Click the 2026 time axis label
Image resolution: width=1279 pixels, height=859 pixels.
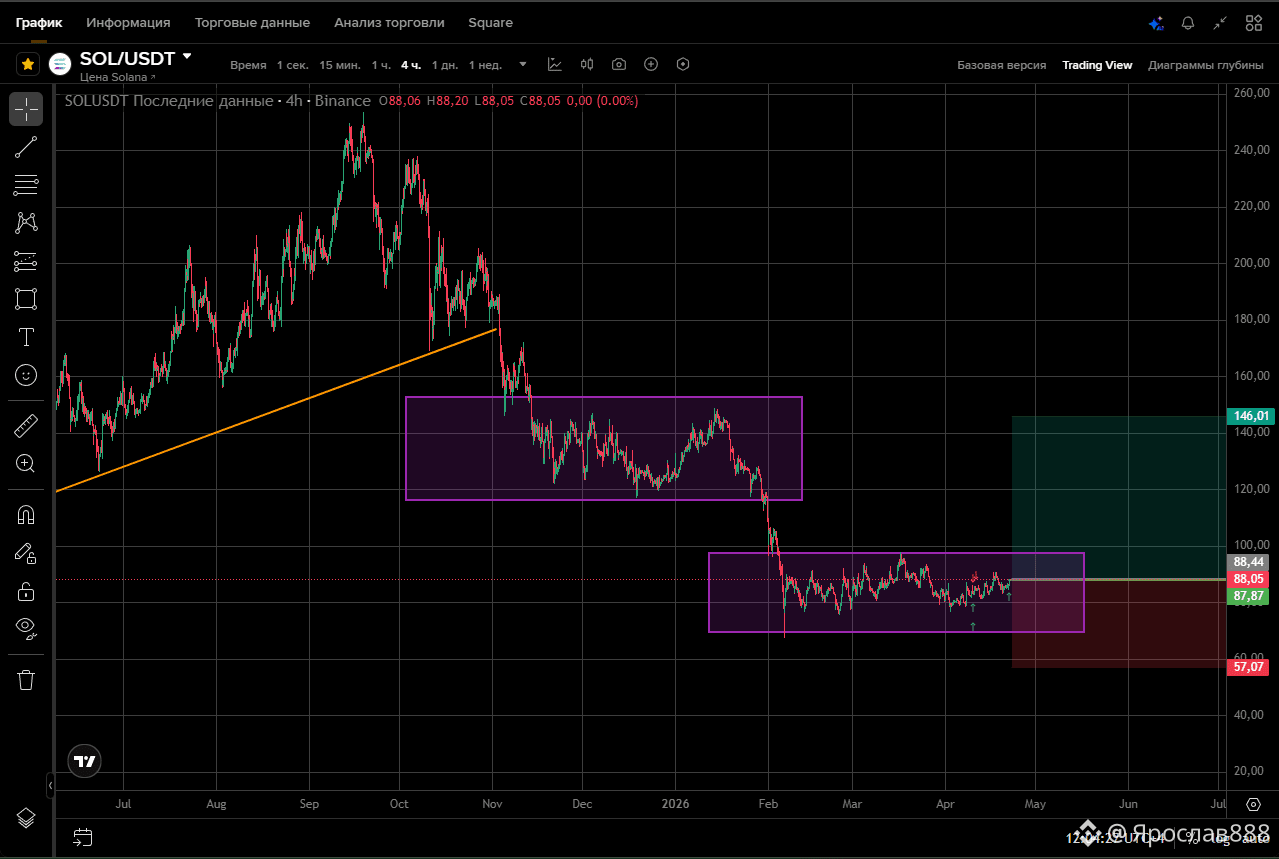(x=676, y=803)
